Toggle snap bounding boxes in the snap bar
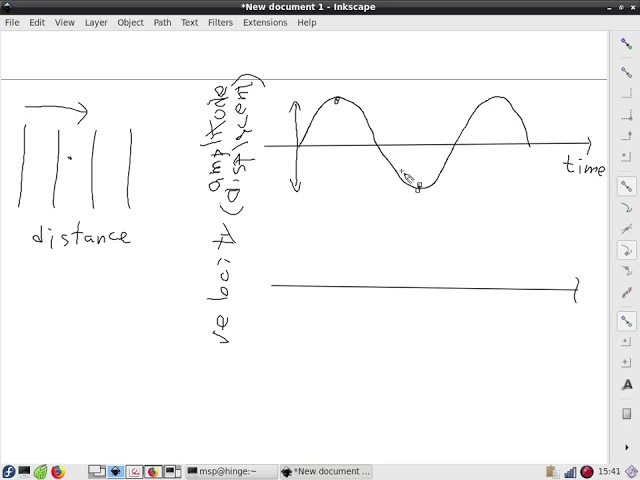Image resolution: width=640 pixels, height=480 pixels. [626, 73]
